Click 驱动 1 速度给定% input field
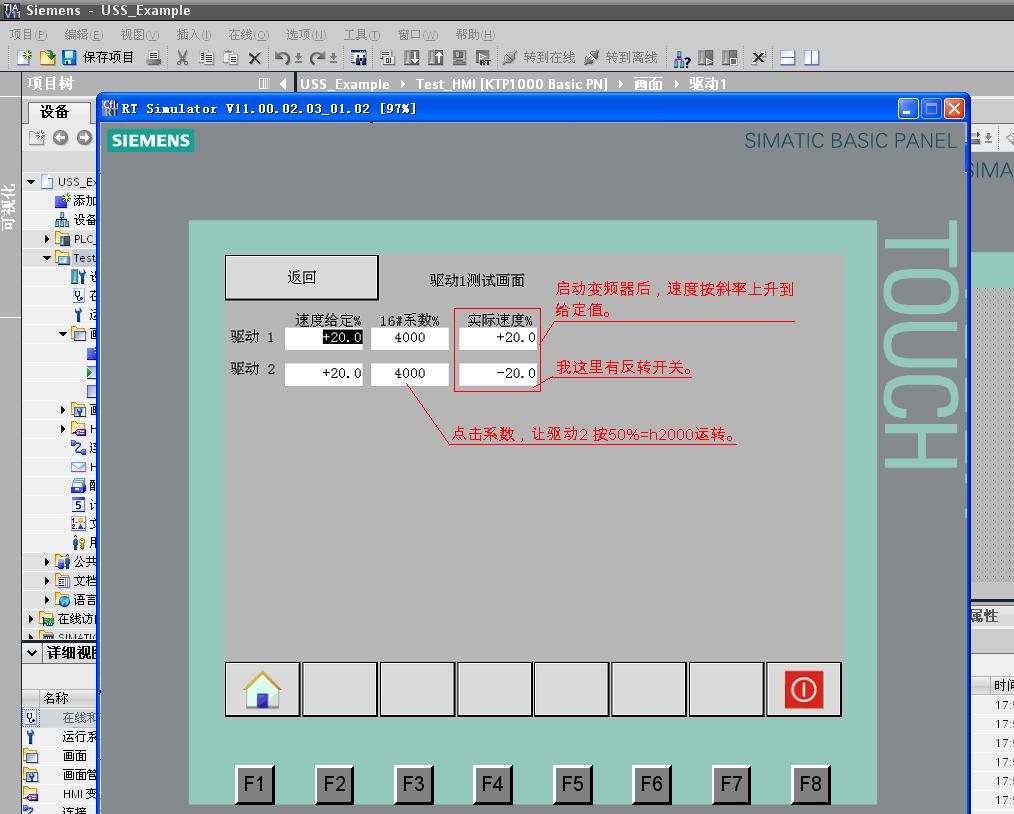Viewport: 1014px width, 814px height. coord(324,339)
